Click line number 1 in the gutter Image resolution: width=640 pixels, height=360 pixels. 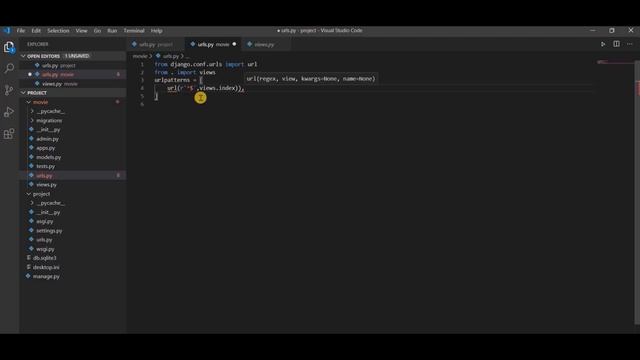[x=142, y=64]
